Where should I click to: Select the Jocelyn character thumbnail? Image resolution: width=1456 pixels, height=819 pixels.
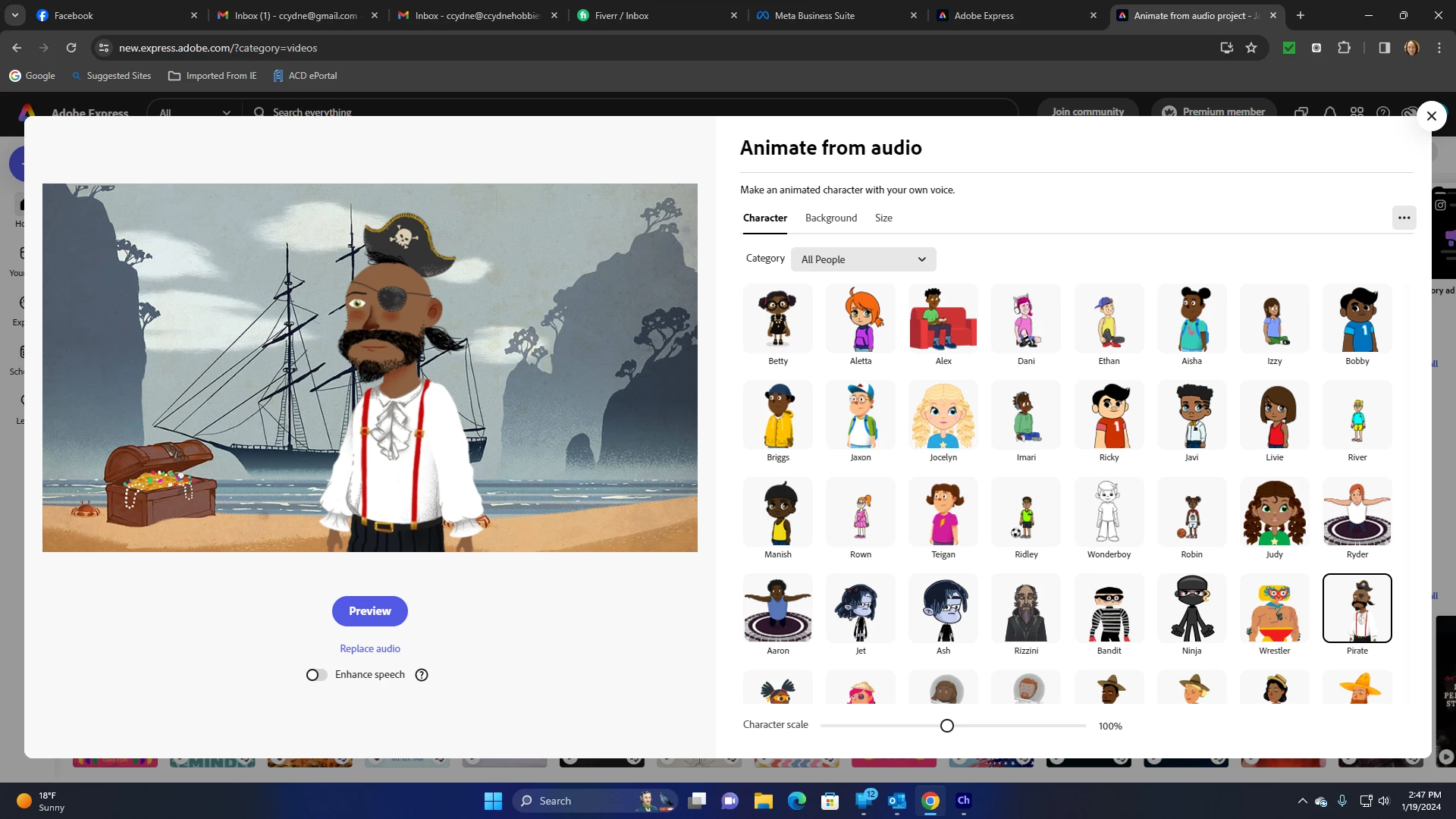coord(943,416)
